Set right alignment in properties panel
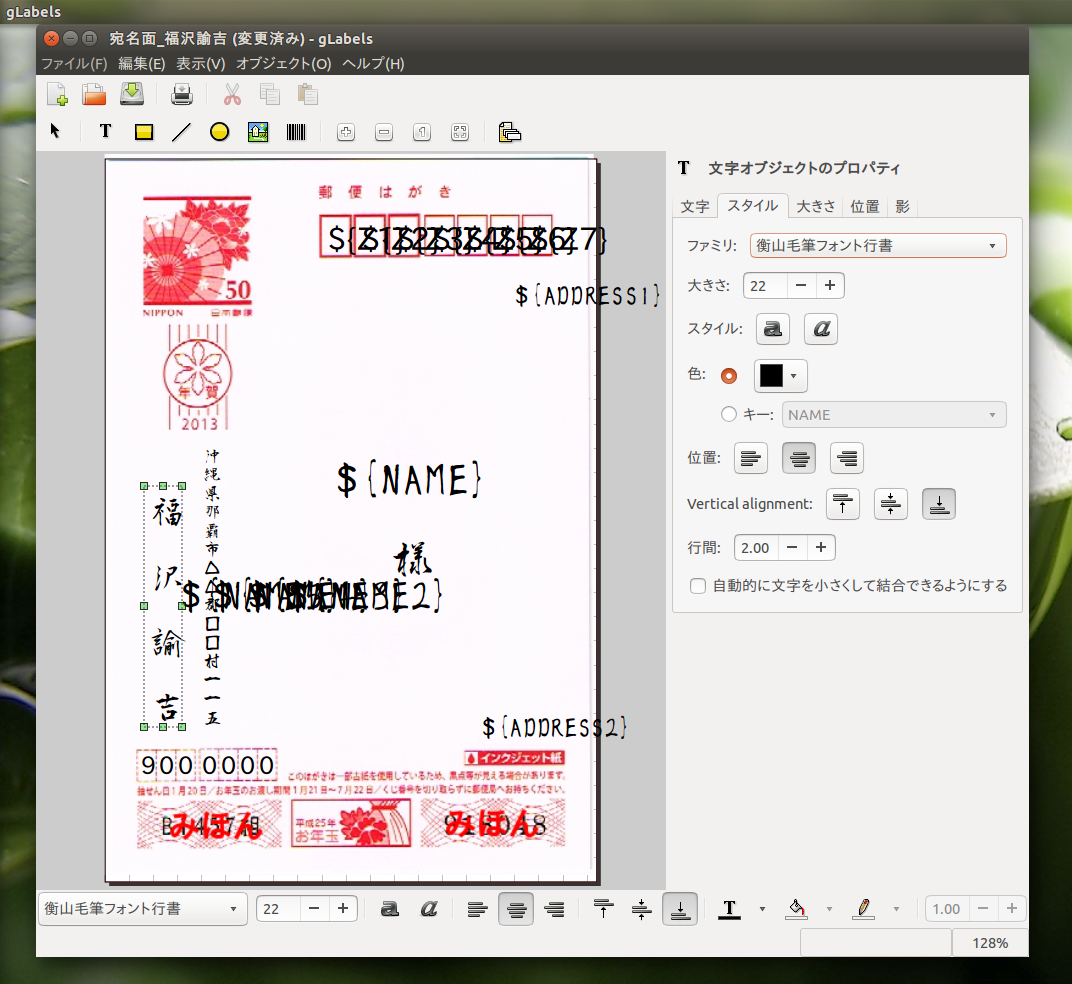This screenshot has width=1072, height=984. 846,459
